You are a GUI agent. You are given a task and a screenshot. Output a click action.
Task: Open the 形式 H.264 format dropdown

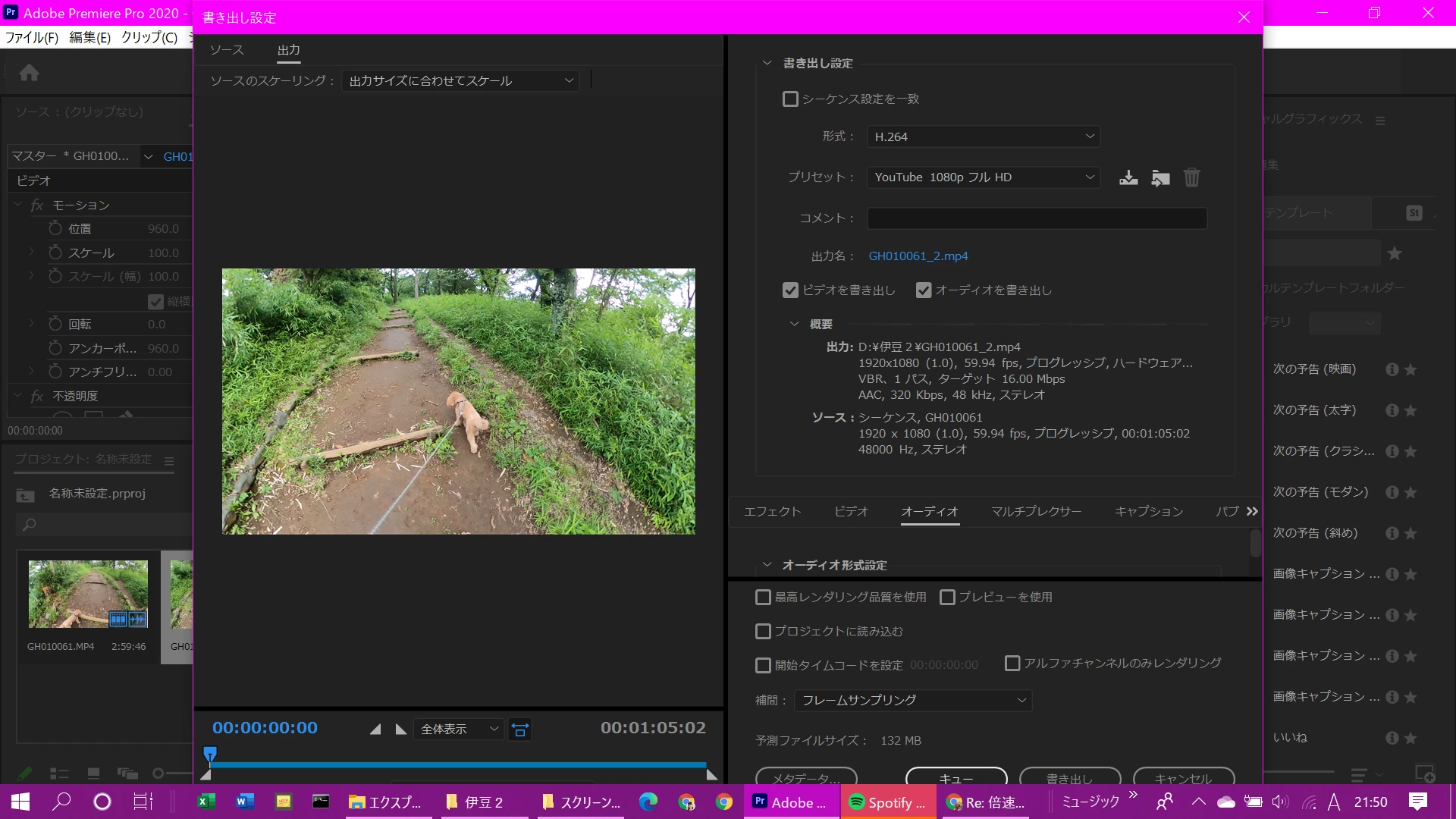(984, 136)
